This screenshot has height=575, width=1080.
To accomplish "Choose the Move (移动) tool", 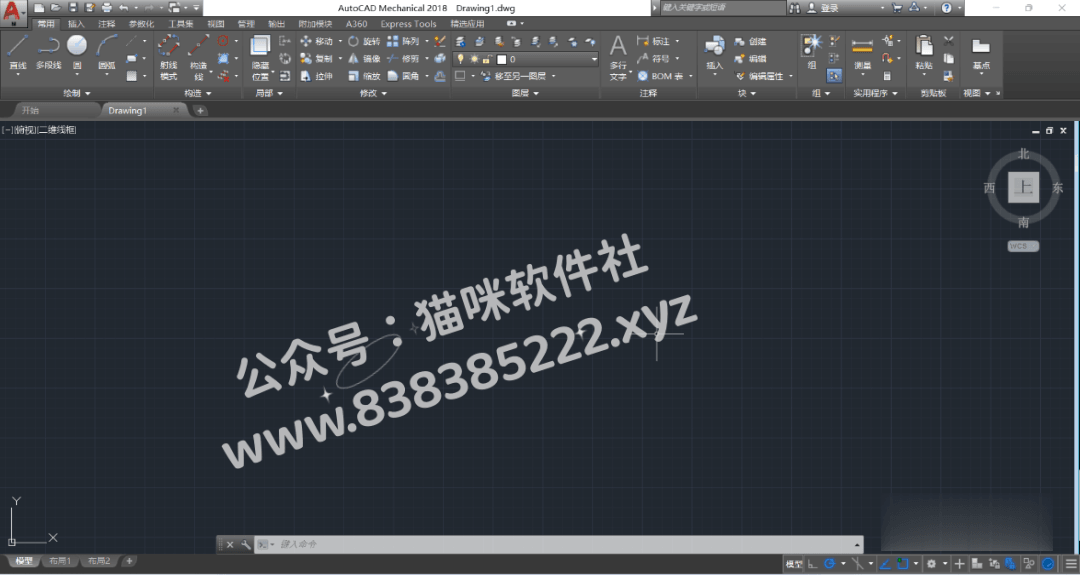I will [317, 41].
